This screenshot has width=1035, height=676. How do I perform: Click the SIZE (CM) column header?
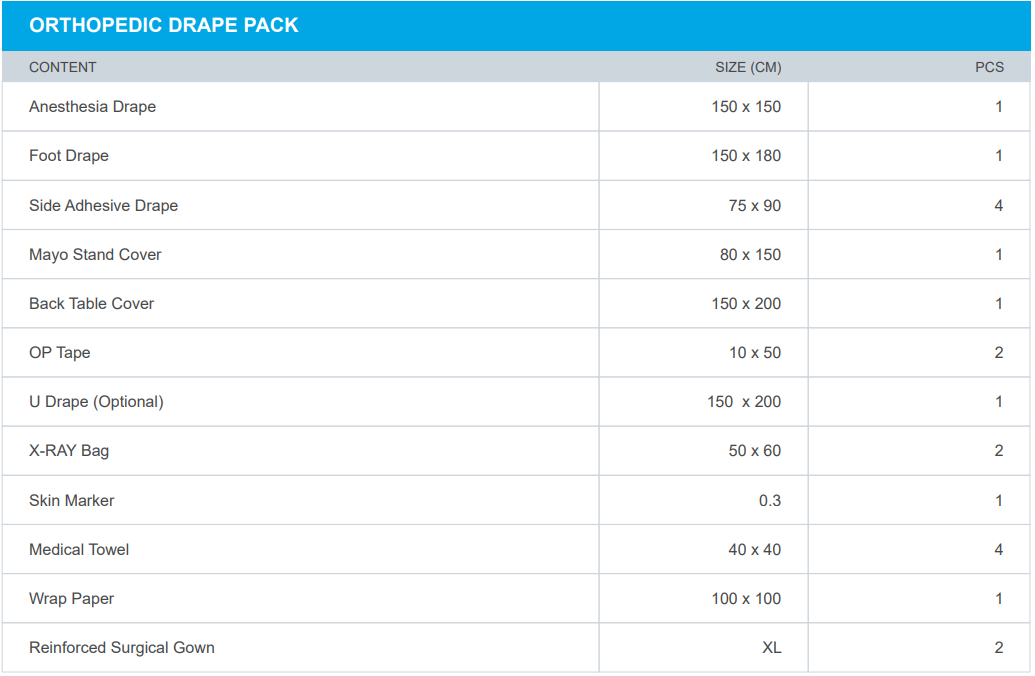coord(748,67)
